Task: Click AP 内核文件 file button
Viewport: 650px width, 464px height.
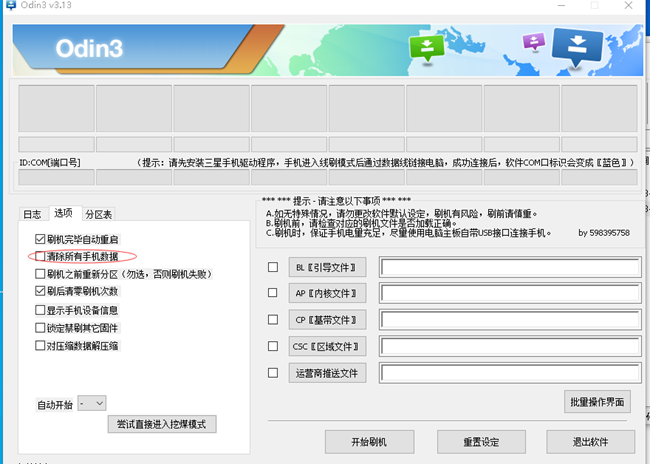Action: point(326,294)
